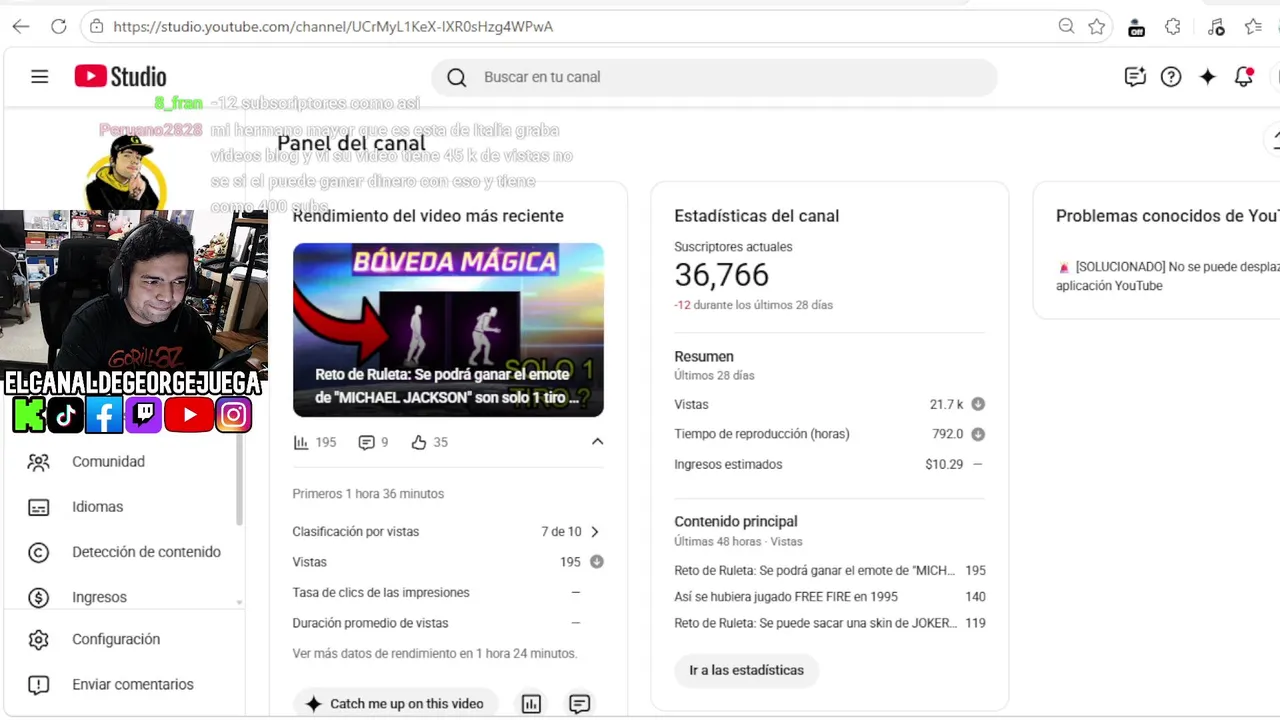This screenshot has height=720, width=1280.
Task: Click the media control music icon in toolbar
Action: click(x=1216, y=27)
